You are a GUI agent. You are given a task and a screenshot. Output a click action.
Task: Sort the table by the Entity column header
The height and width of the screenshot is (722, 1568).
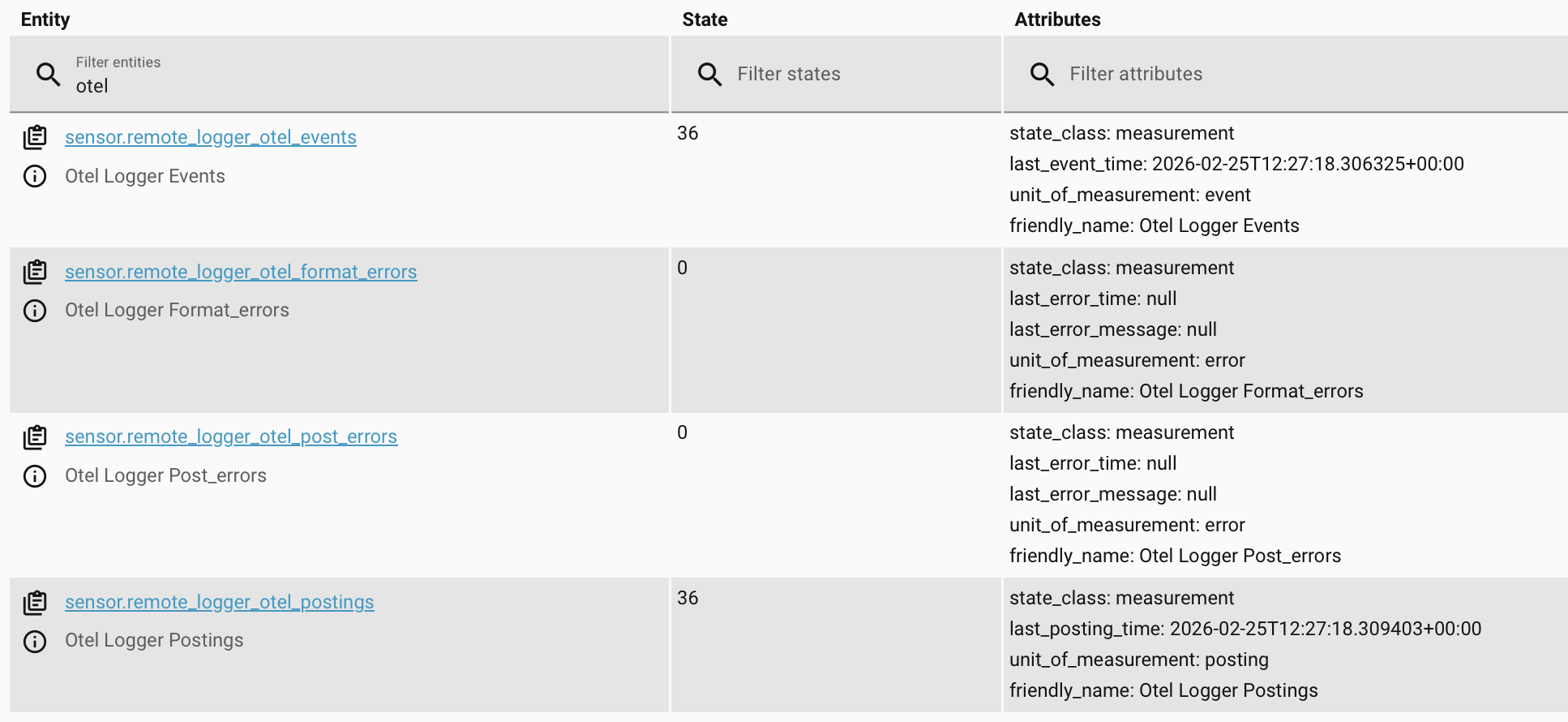(x=45, y=19)
